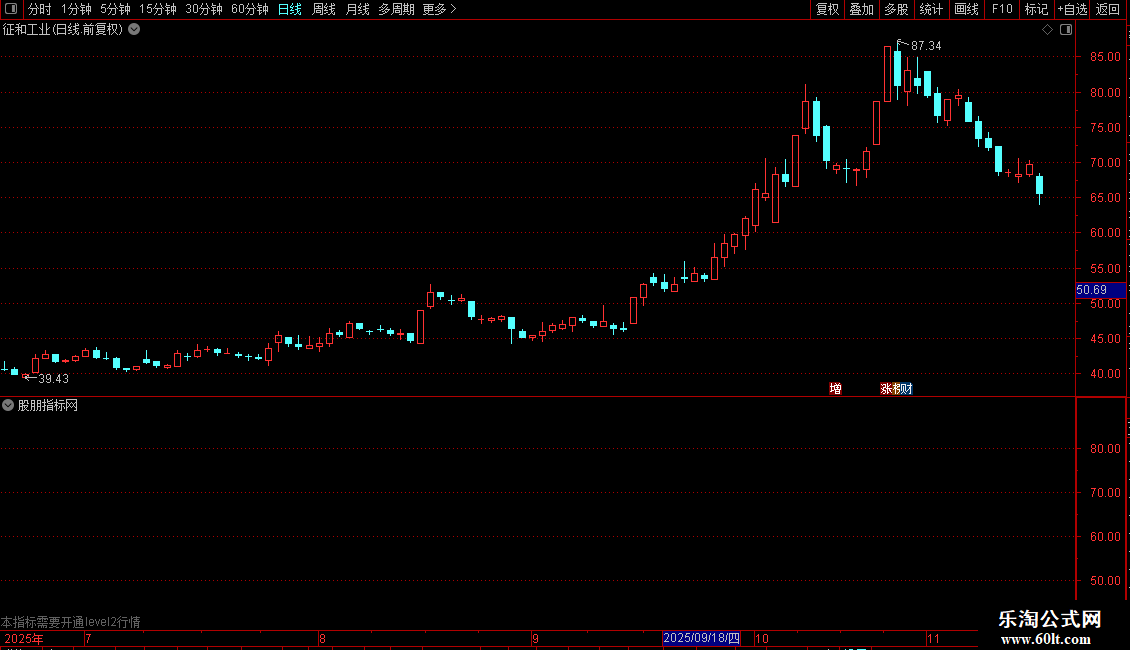The image size is (1130, 650).
Task: Click the 股朋指标网 indicator name
Action: [x=48, y=406]
